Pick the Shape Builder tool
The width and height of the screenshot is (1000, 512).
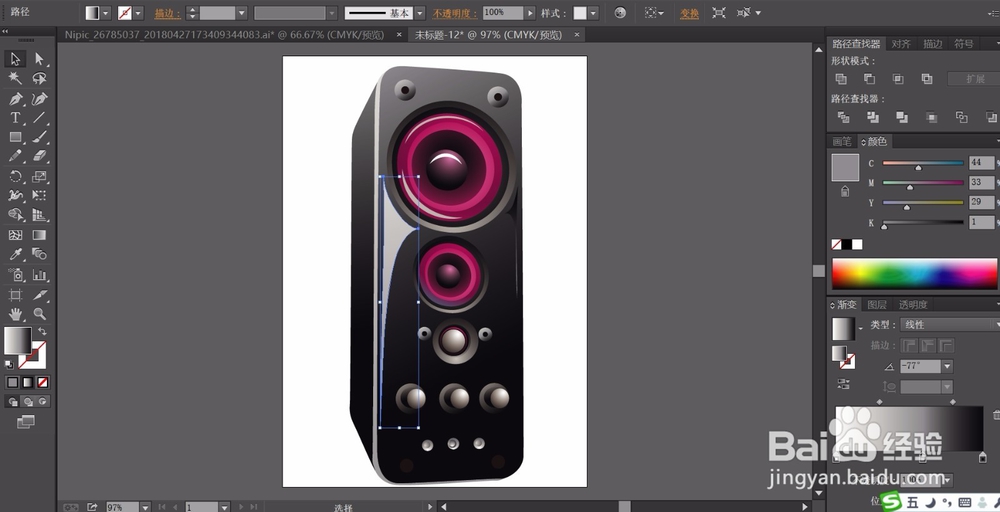coord(15,215)
